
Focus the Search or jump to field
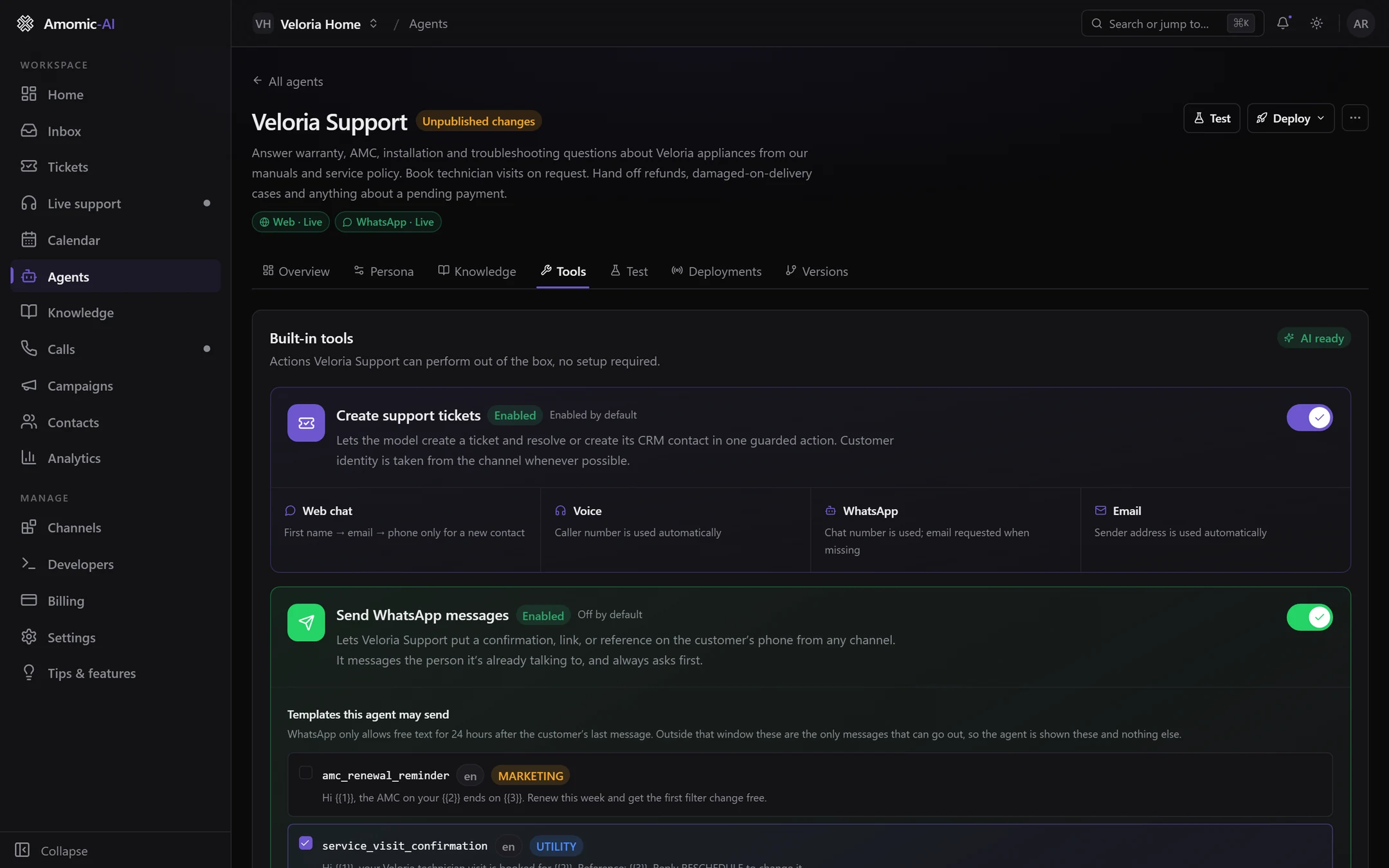point(1172,23)
